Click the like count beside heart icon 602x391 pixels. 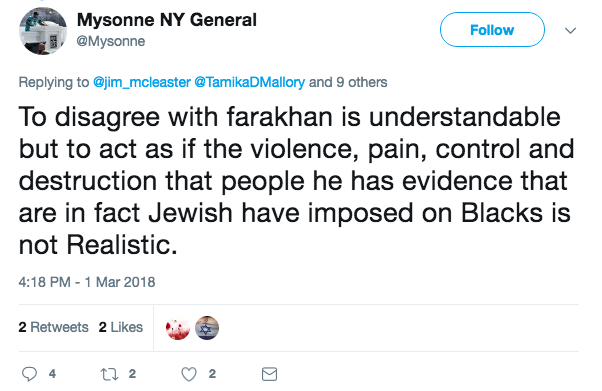pyautogui.click(x=212, y=374)
